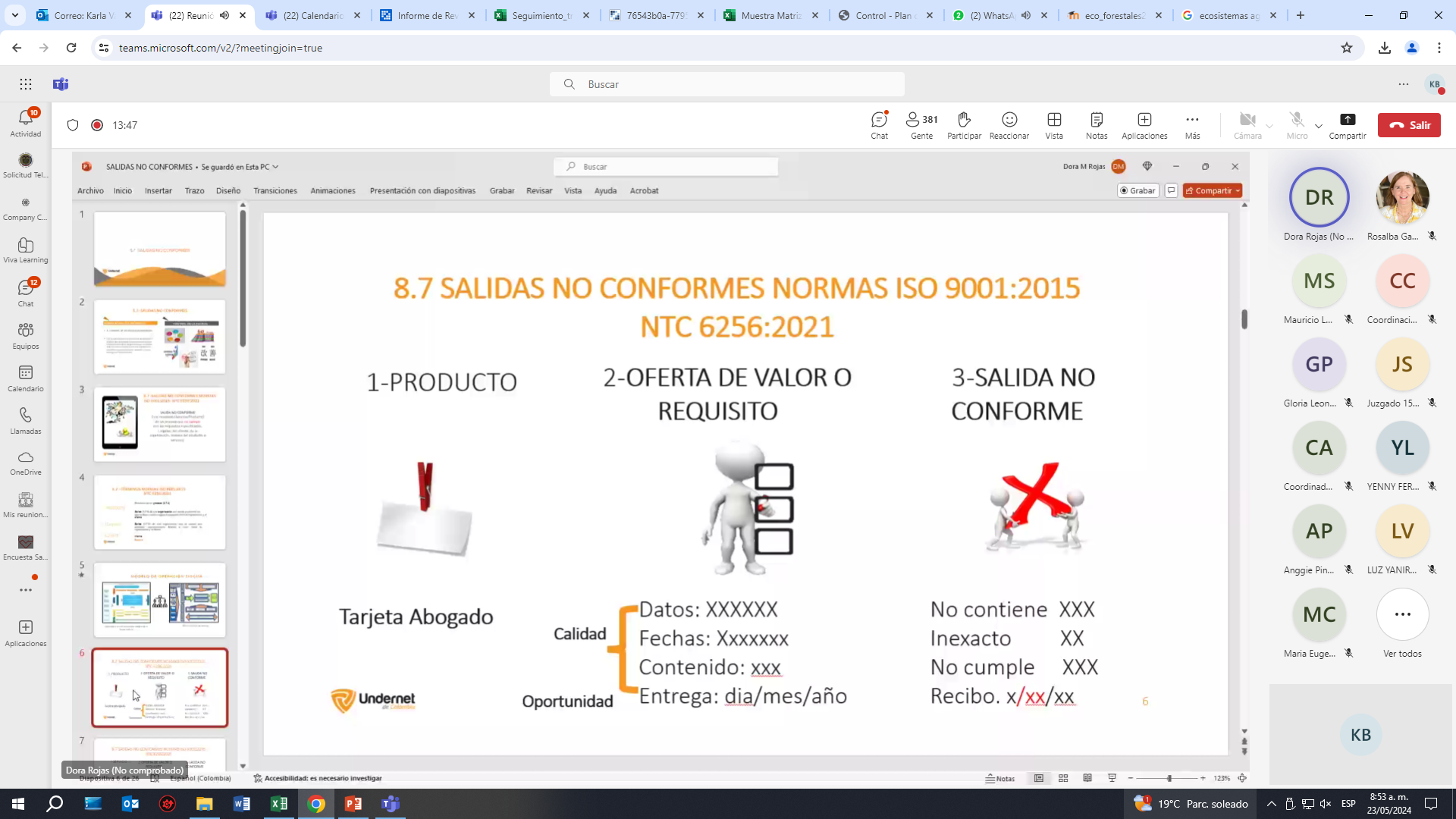Show more sidebar apps ellipsis
The image size is (1456, 819).
click(x=26, y=589)
